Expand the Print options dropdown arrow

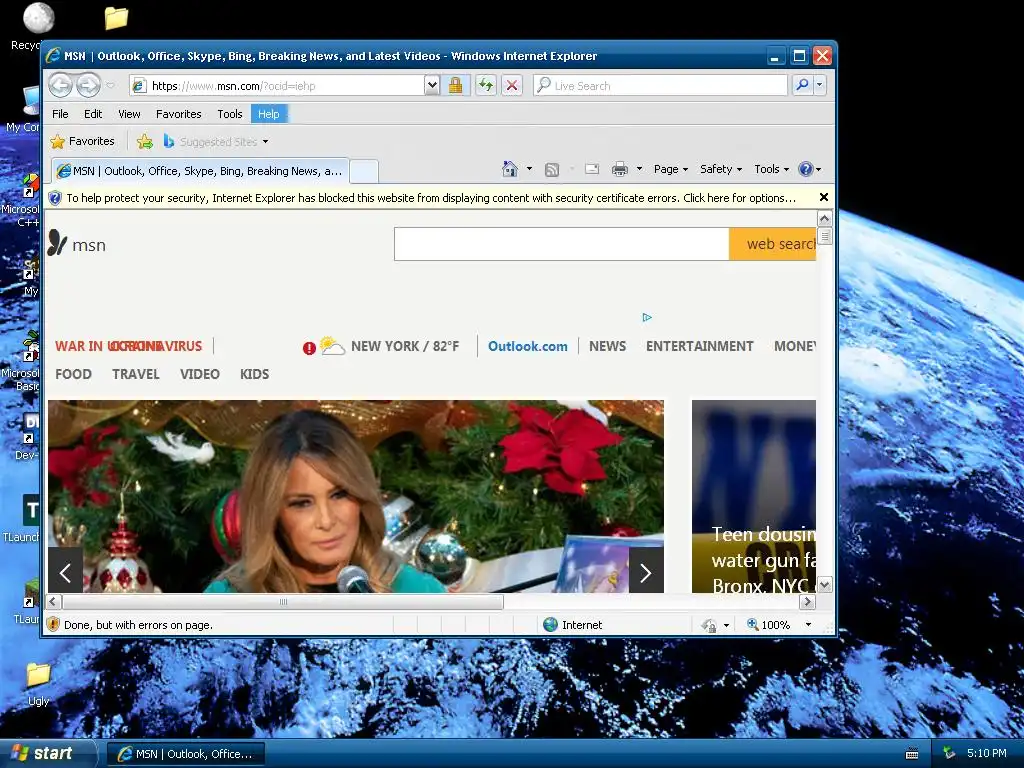(x=639, y=169)
